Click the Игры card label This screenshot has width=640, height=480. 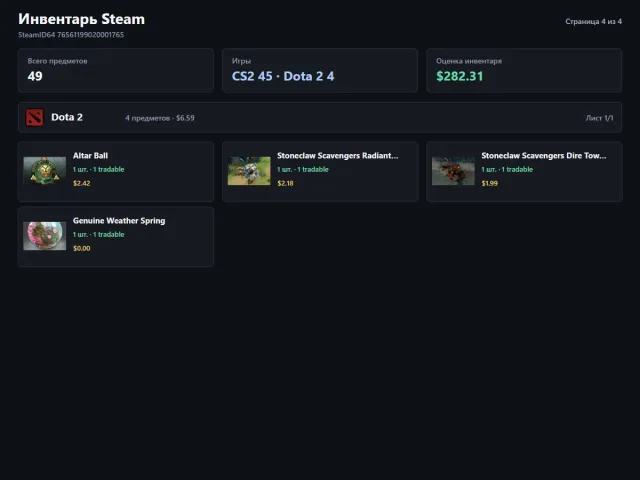241,61
